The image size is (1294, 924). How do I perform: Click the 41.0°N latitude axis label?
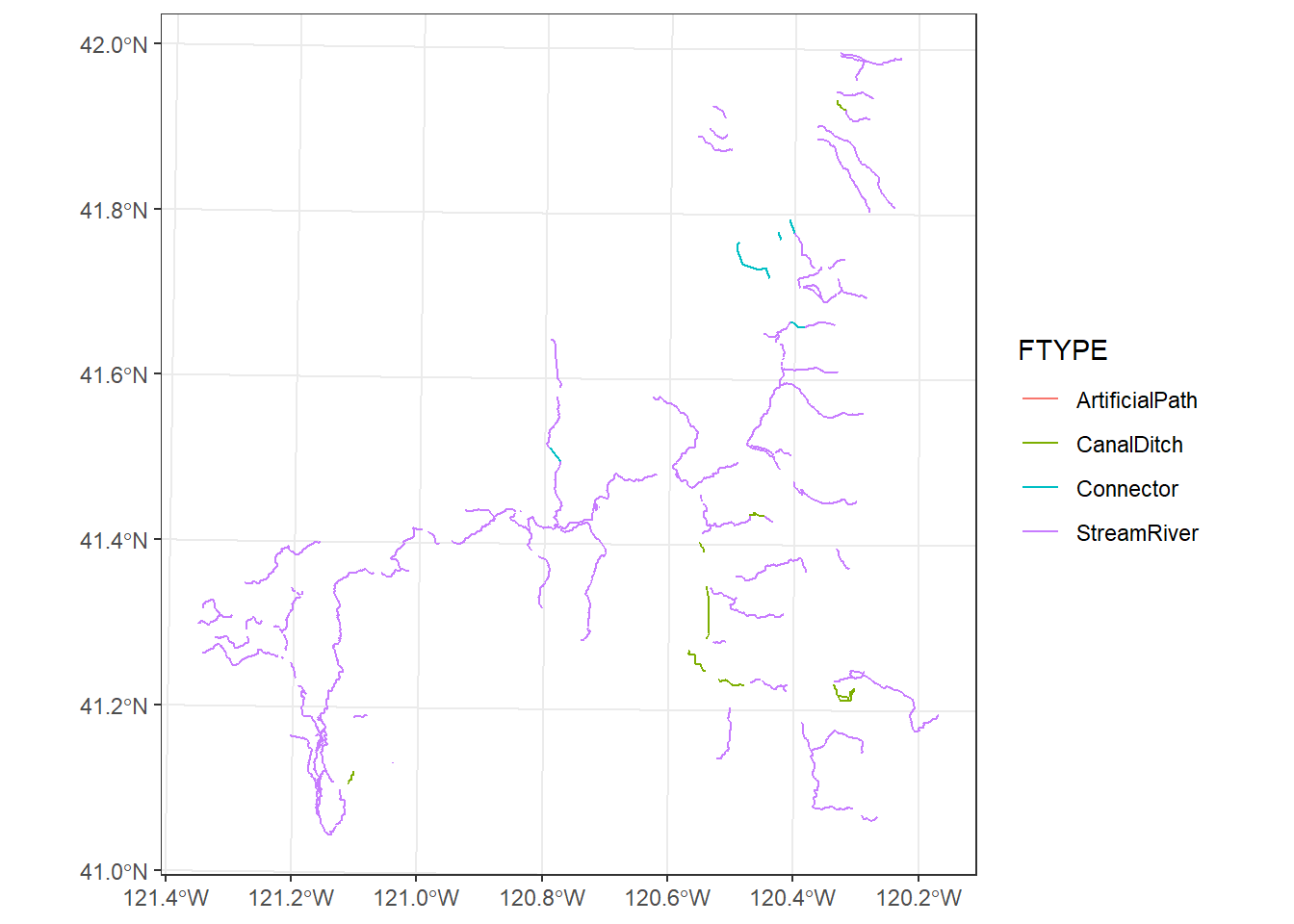114,871
